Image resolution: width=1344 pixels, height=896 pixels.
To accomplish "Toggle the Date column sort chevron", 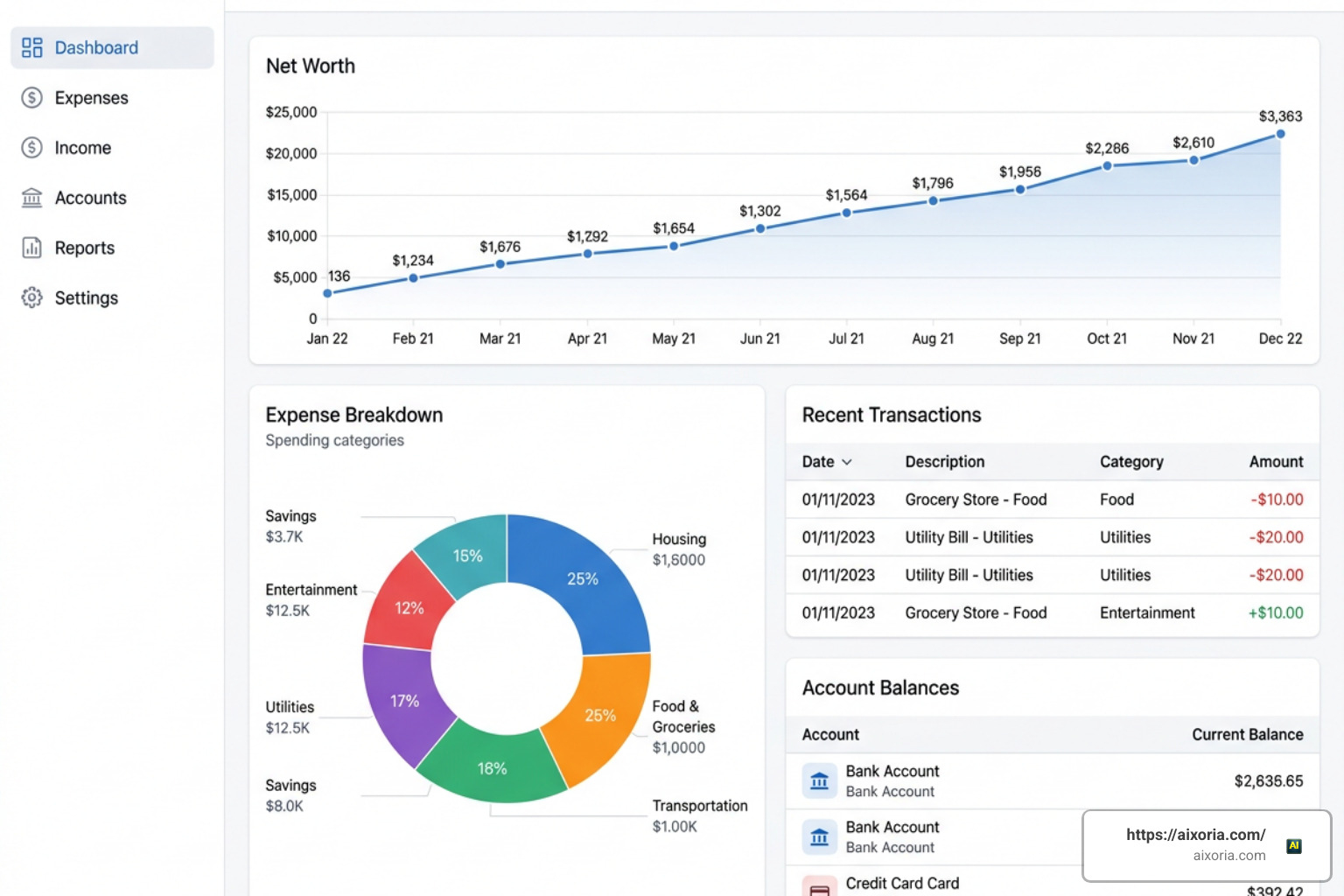I will 846,462.
